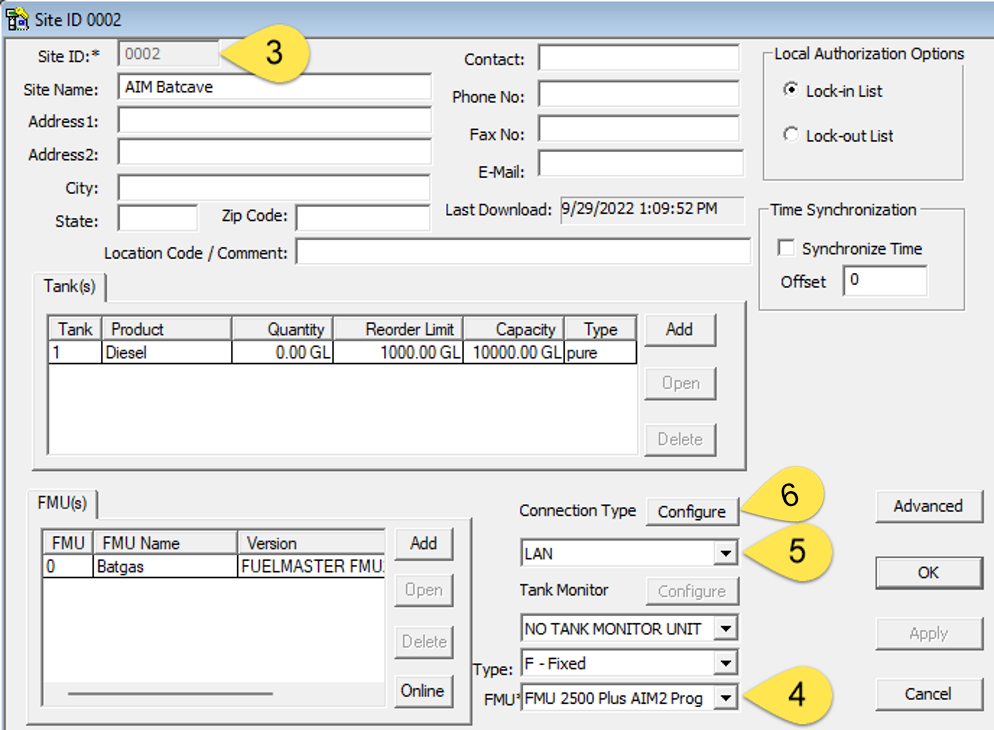
Task: Click the Delete button beside the FMU list
Action: [x=423, y=642]
